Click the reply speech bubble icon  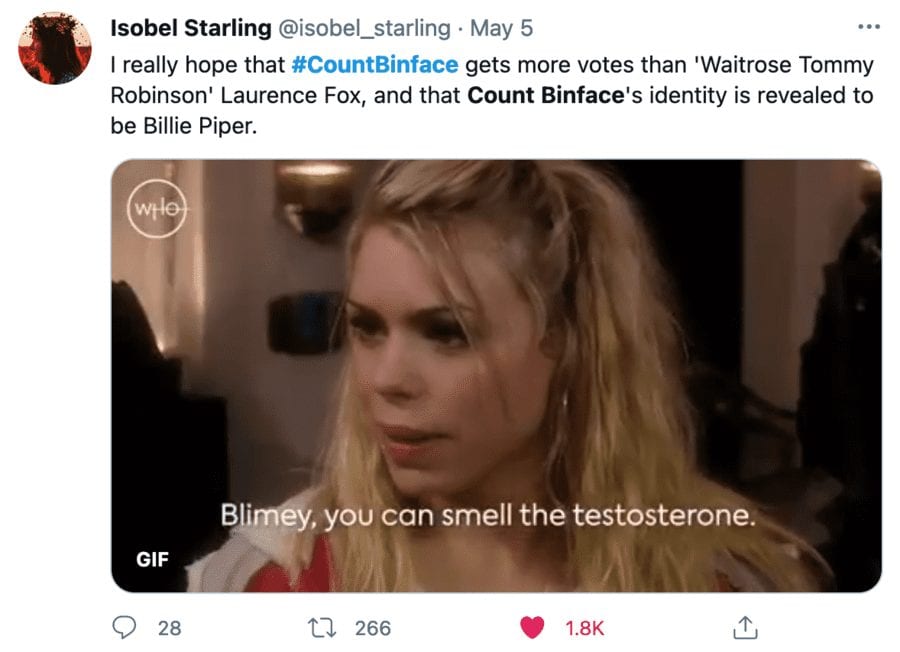point(124,627)
